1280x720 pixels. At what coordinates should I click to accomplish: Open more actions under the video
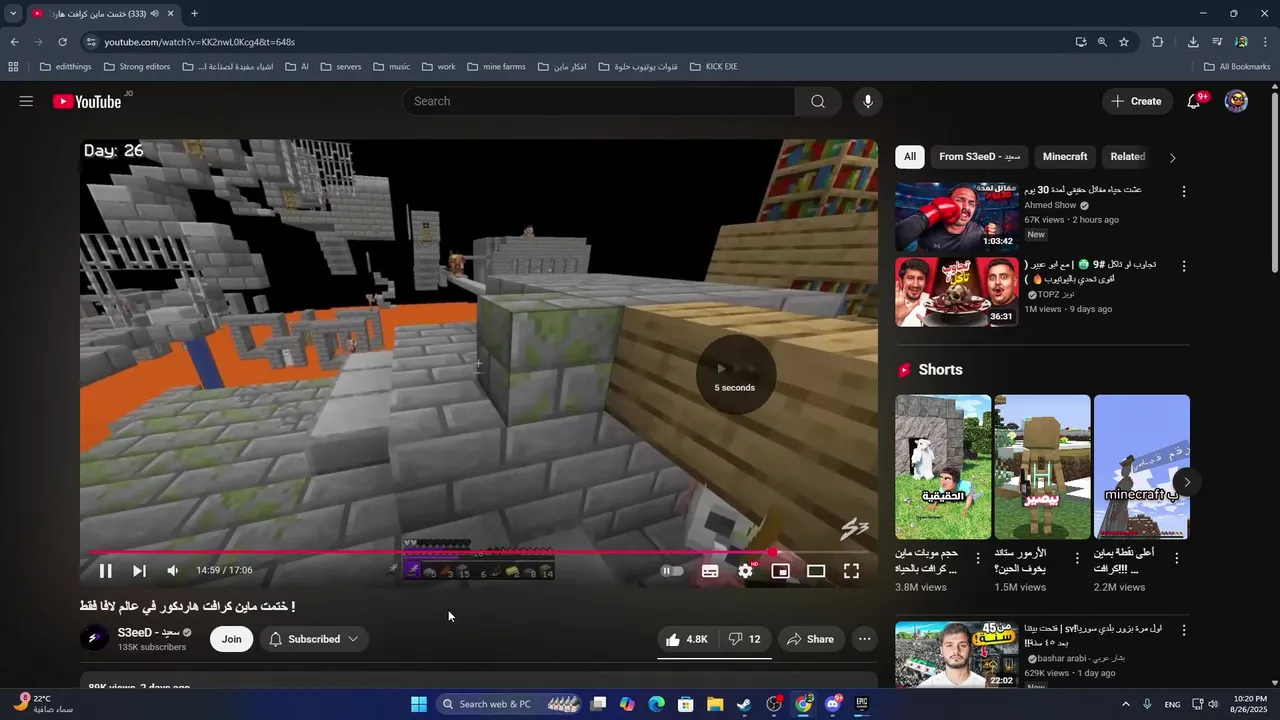[x=865, y=639]
